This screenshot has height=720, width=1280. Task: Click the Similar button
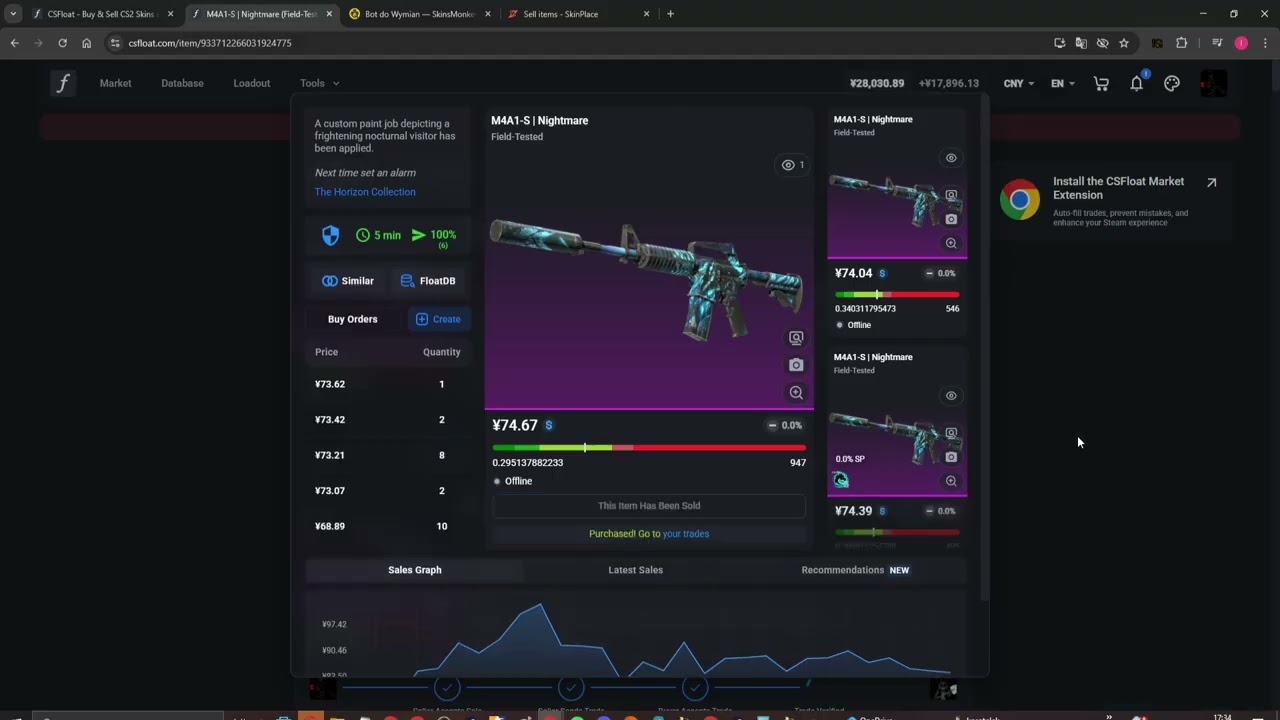347,281
